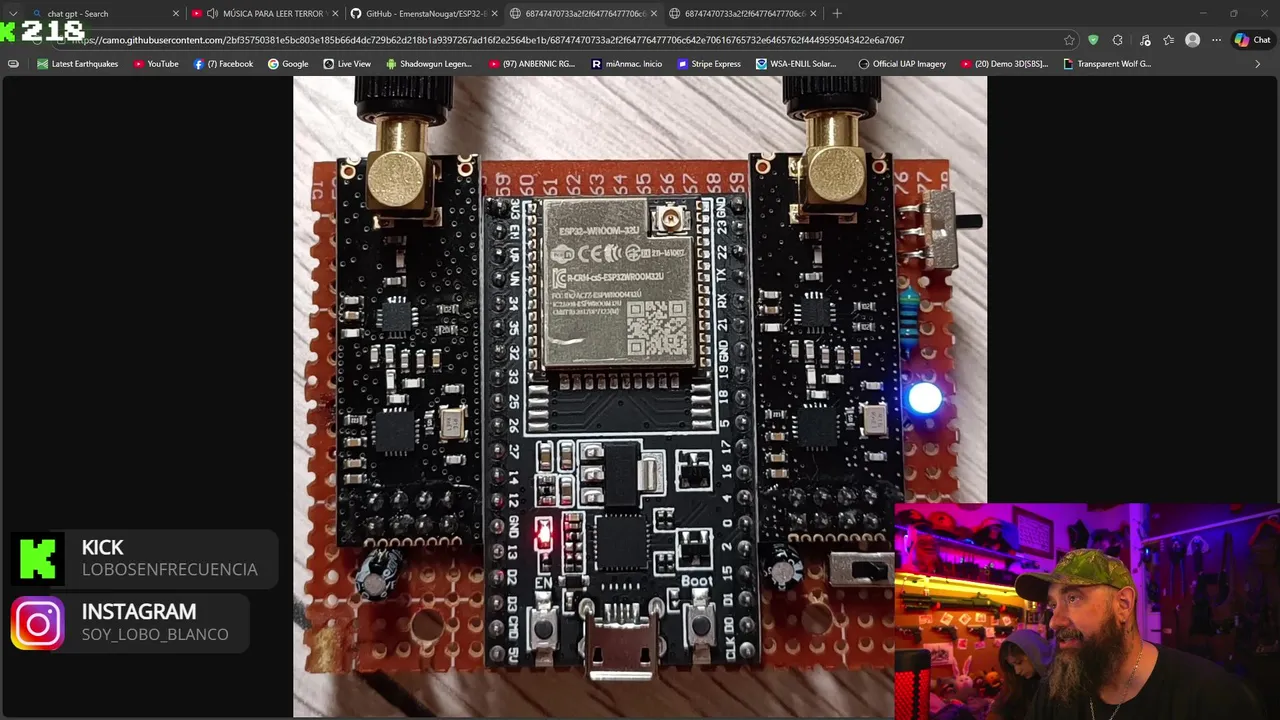Open the green shield extension icon
The image size is (1280, 720).
1093,40
